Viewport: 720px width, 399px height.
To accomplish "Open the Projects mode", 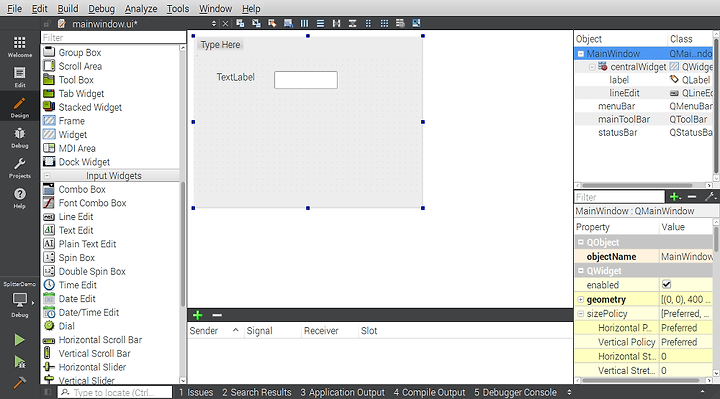I will pos(20,168).
